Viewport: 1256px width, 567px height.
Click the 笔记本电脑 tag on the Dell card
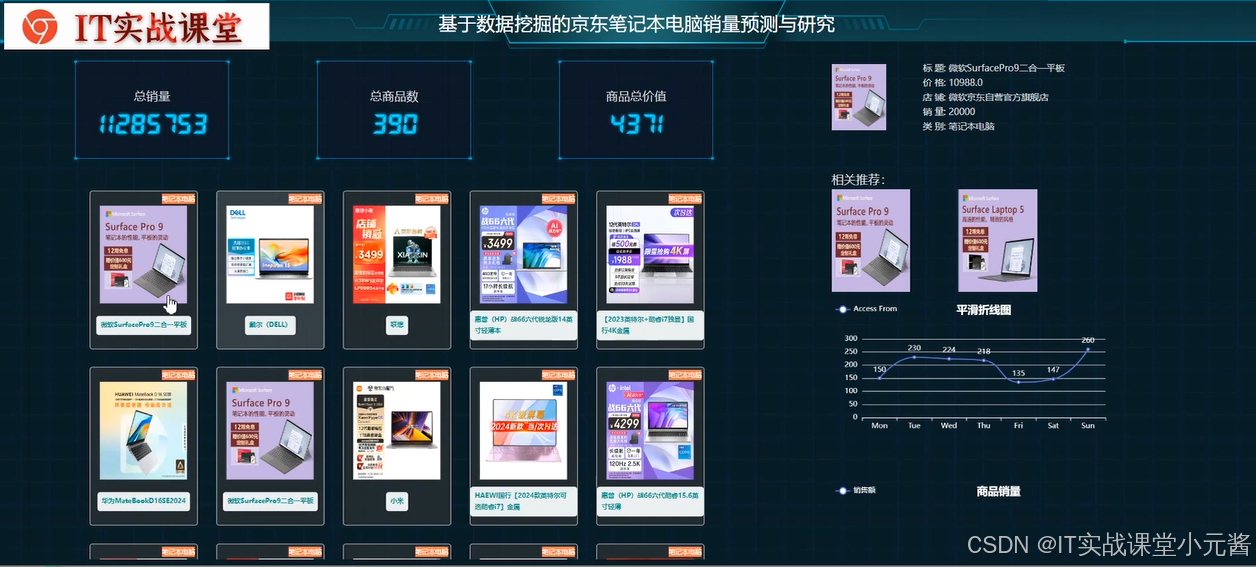pos(306,199)
